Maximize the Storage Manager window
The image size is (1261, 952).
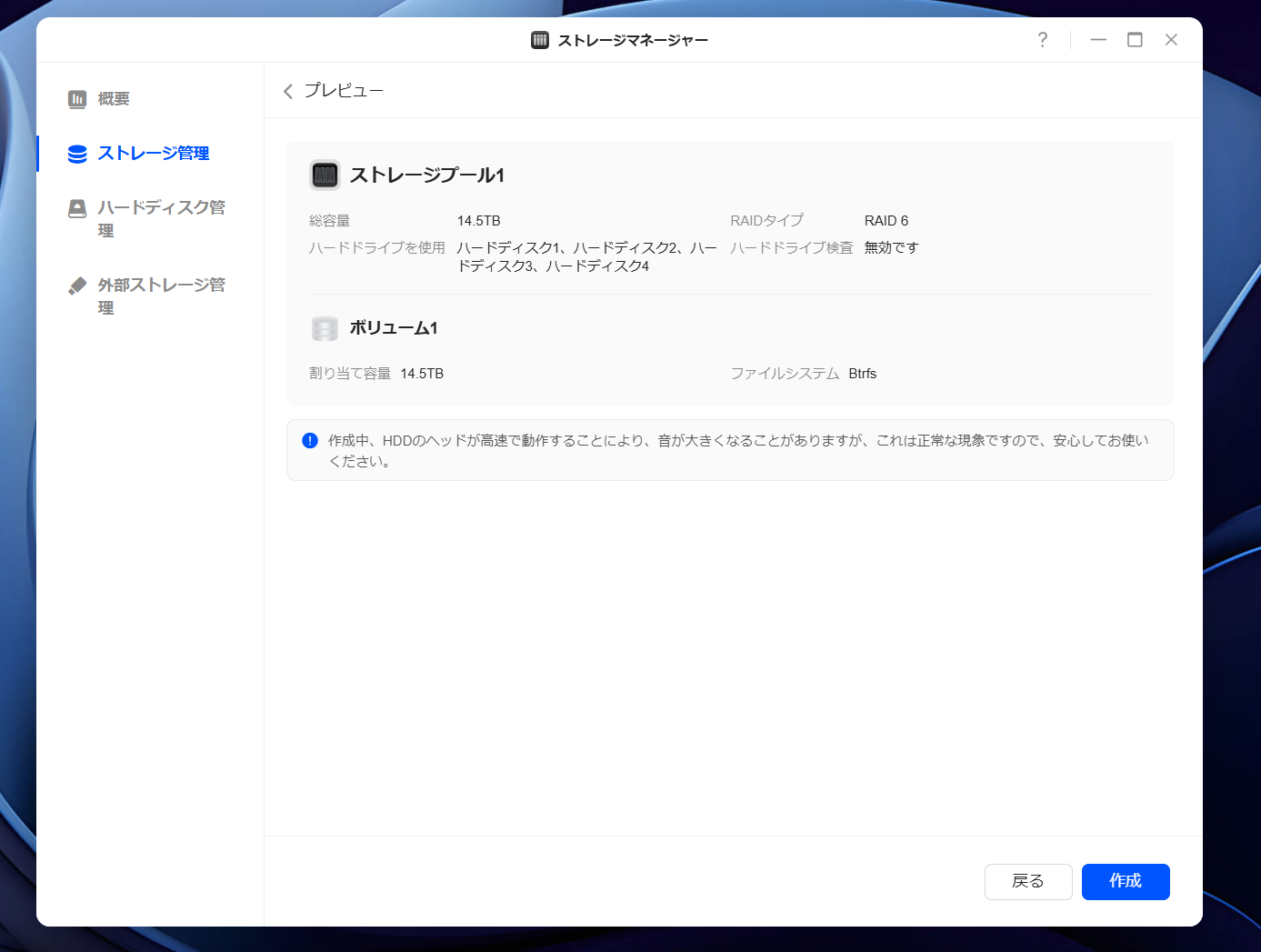pos(1135,40)
